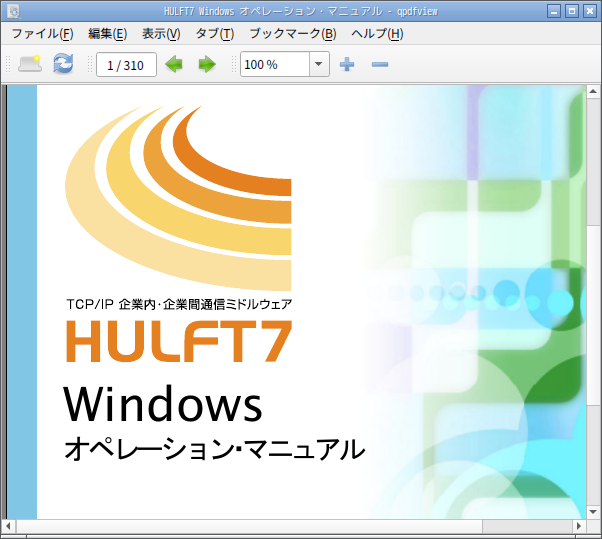
Task: Click the vertical scrollbar up arrow
Action: click(593, 92)
